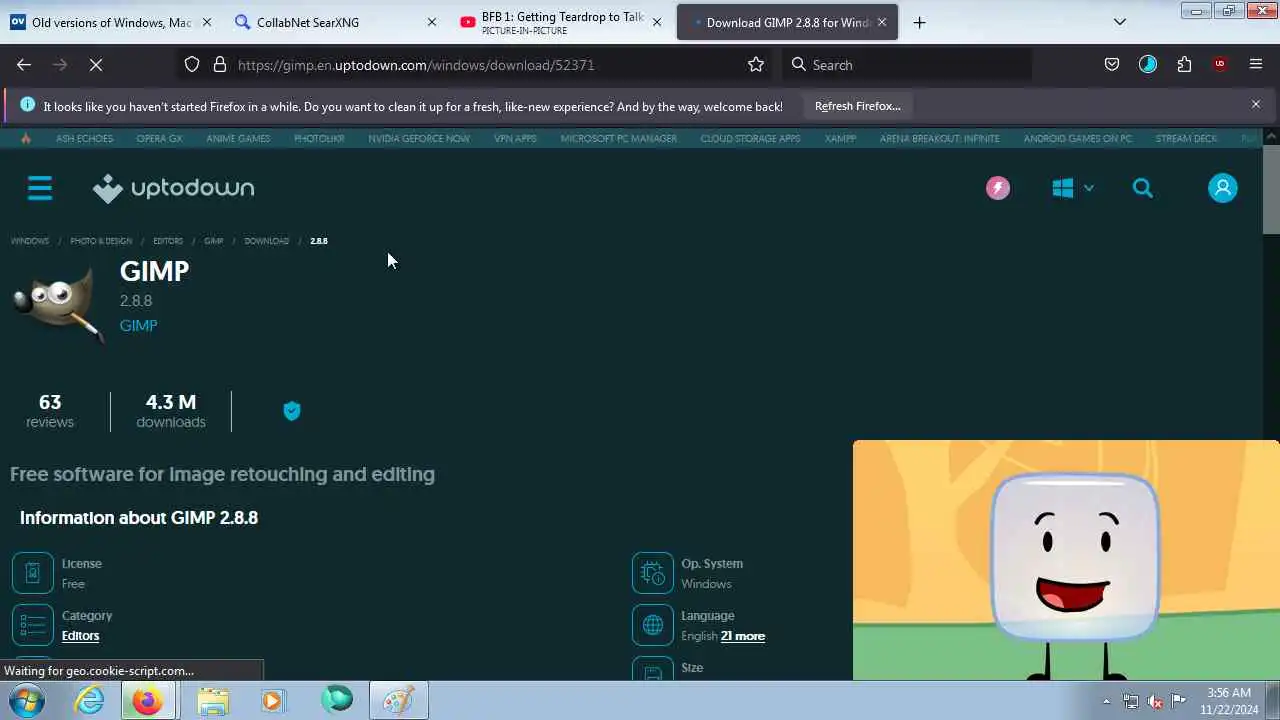Image resolution: width=1280 pixels, height=720 pixels.
Task: Open MICROSOFT PC MANAGER trending link
Action: 618,139
